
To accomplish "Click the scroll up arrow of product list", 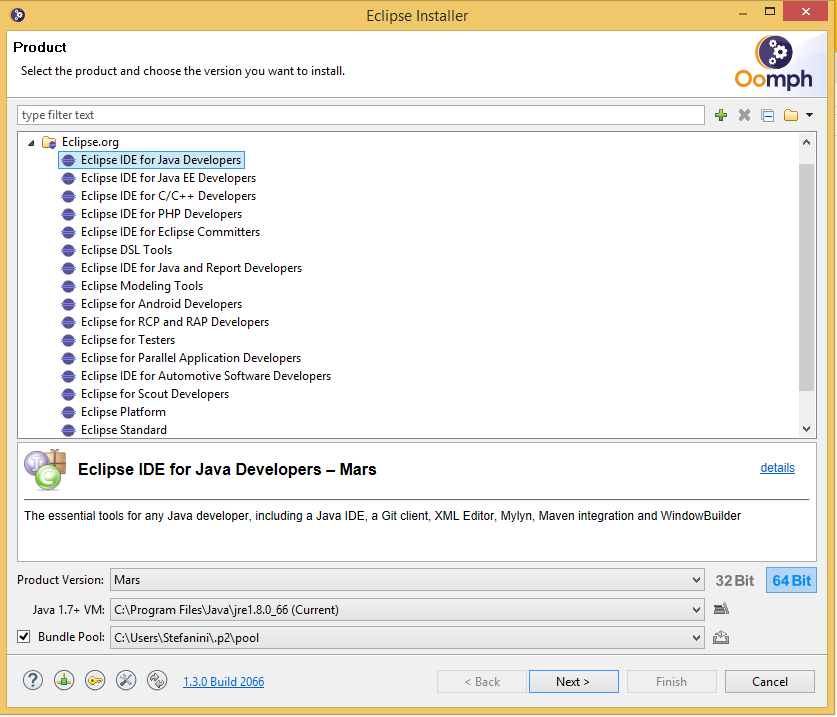I will [x=806, y=142].
